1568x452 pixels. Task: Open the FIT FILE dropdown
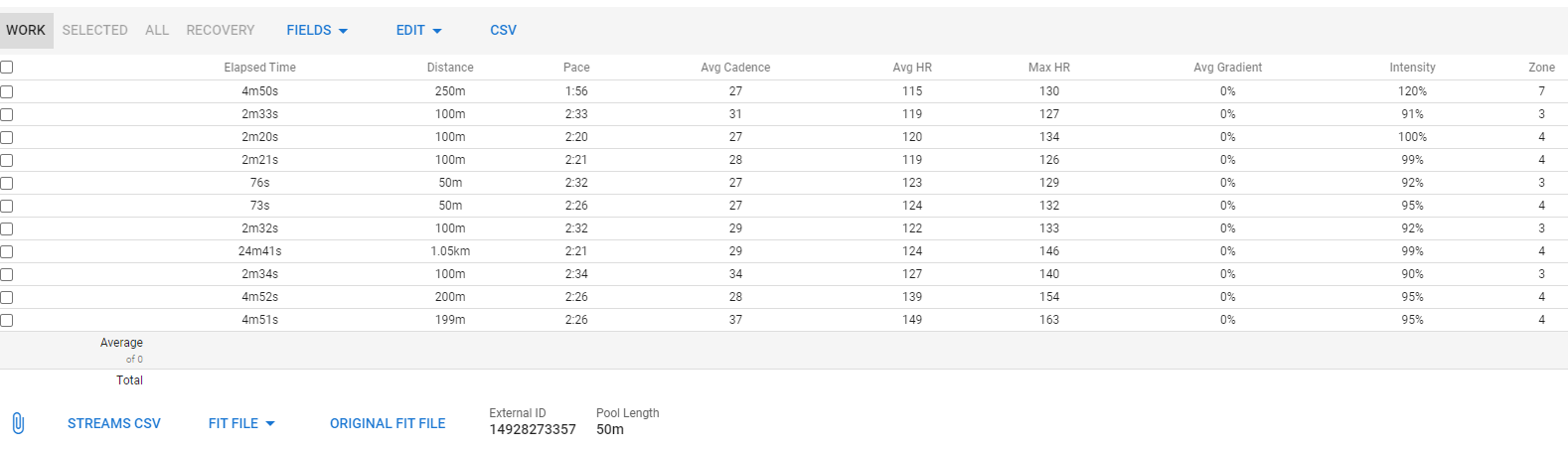241,423
